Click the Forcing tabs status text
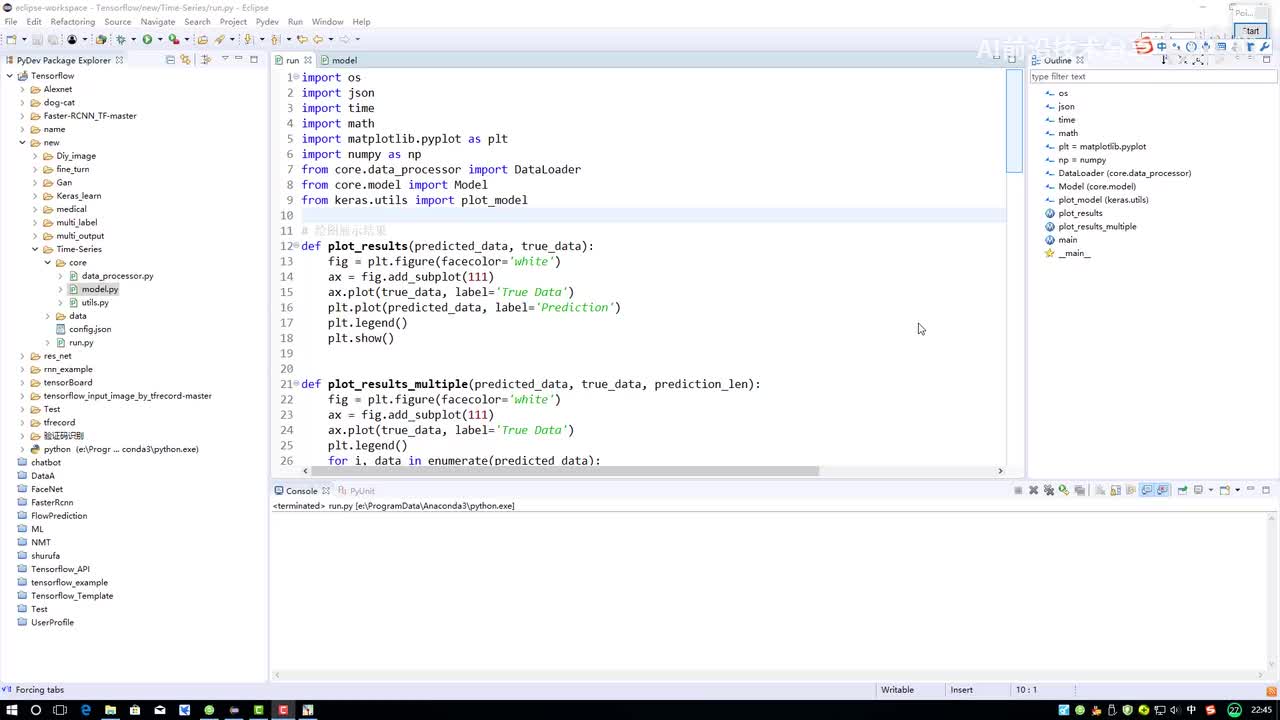Image resolution: width=1280 pixels, height=720 pixels. 39,690
